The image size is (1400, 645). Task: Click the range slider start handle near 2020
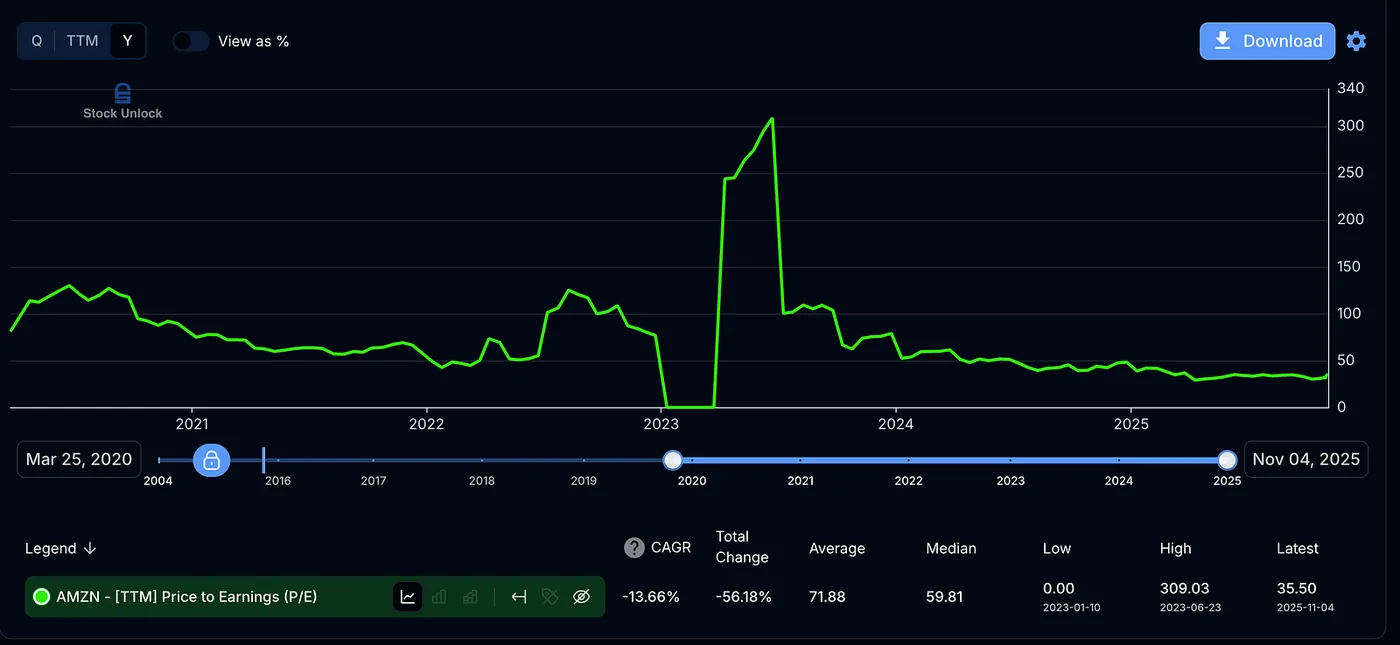[673, 460]
